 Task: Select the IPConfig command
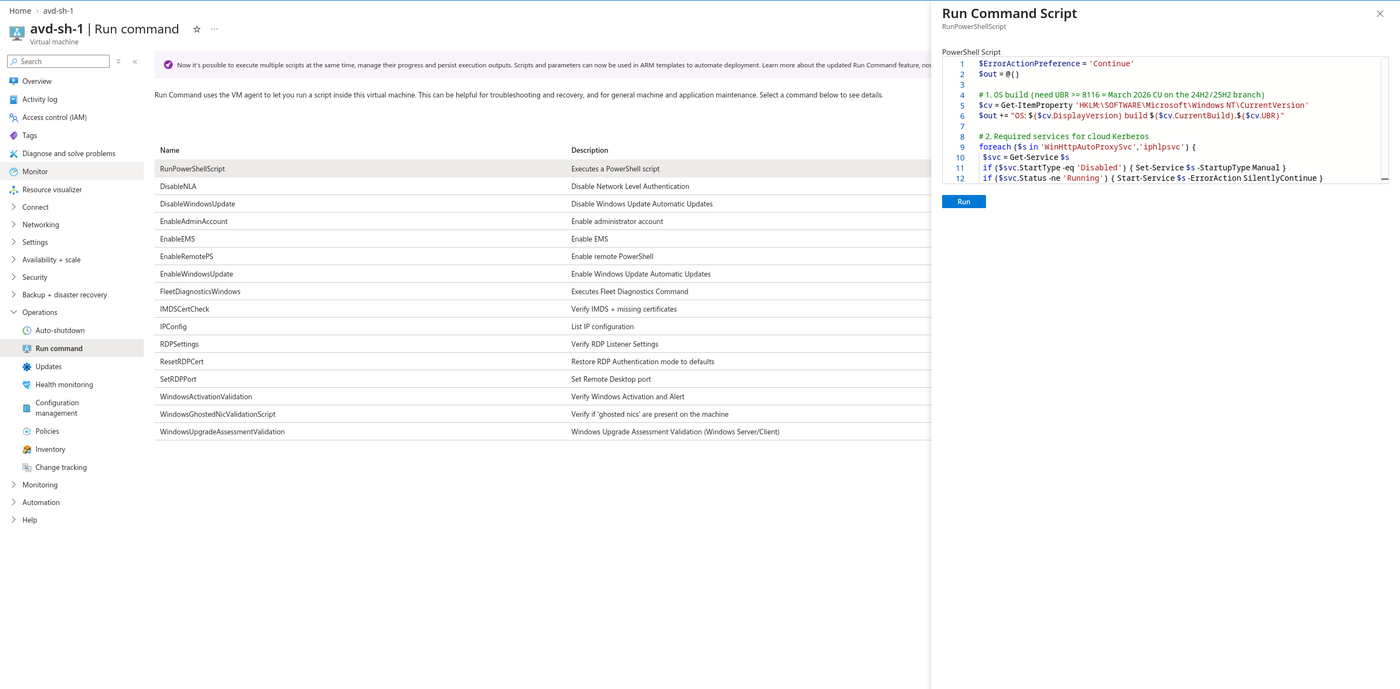[x=542, y=326]
